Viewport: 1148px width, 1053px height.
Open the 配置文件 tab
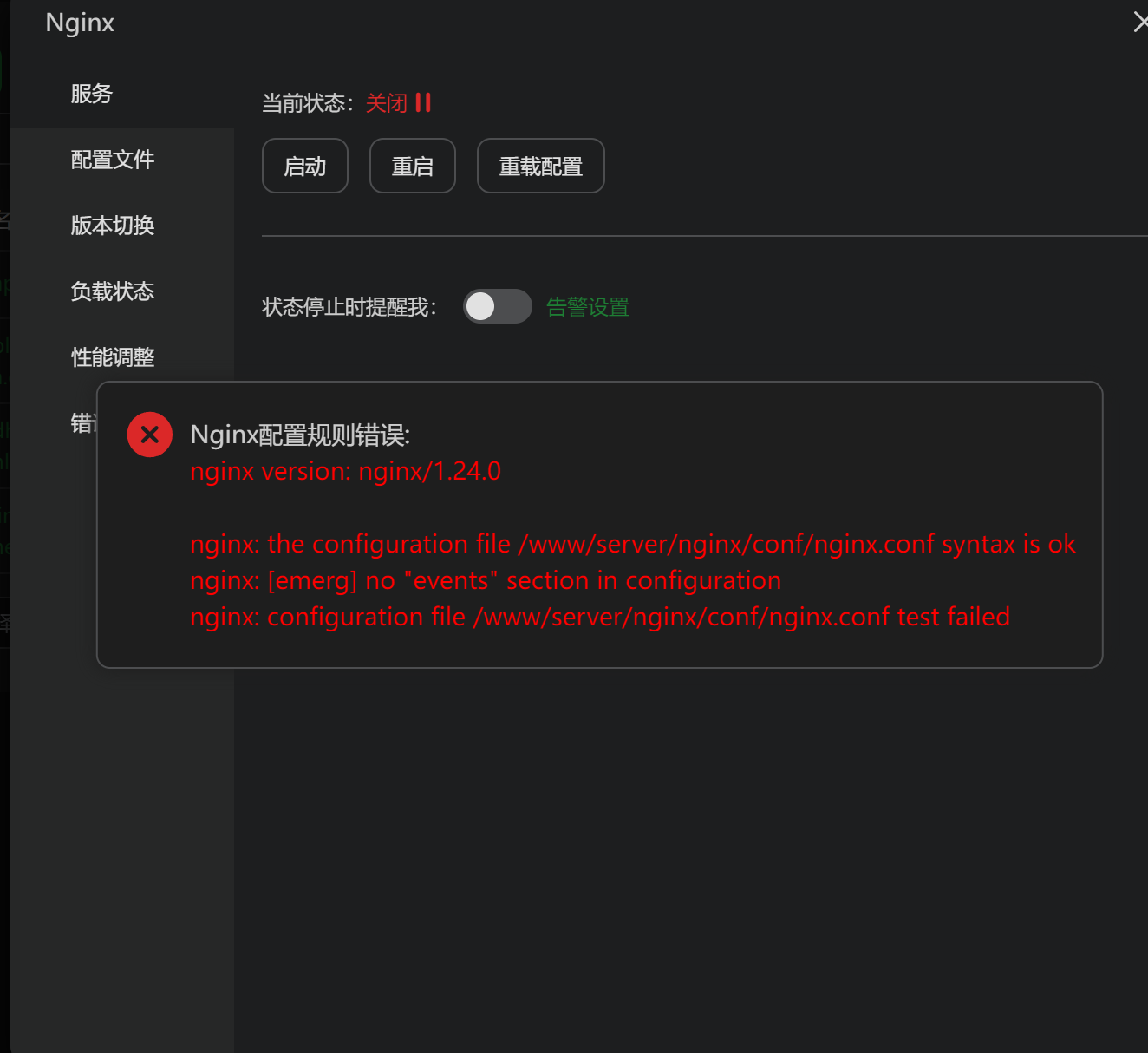click(x=112, y=160)
